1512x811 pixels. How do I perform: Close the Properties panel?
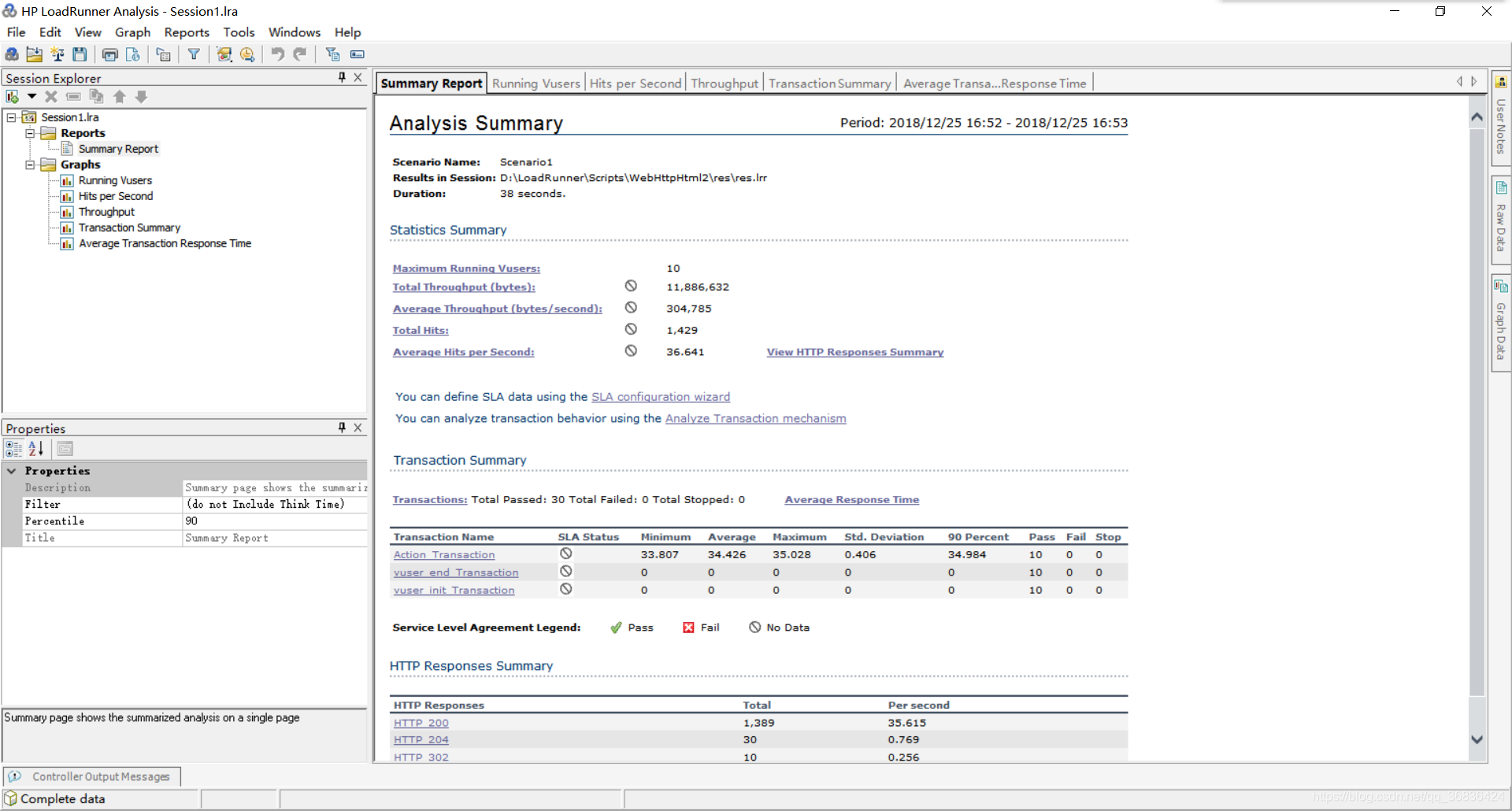(x=358, y=428)
